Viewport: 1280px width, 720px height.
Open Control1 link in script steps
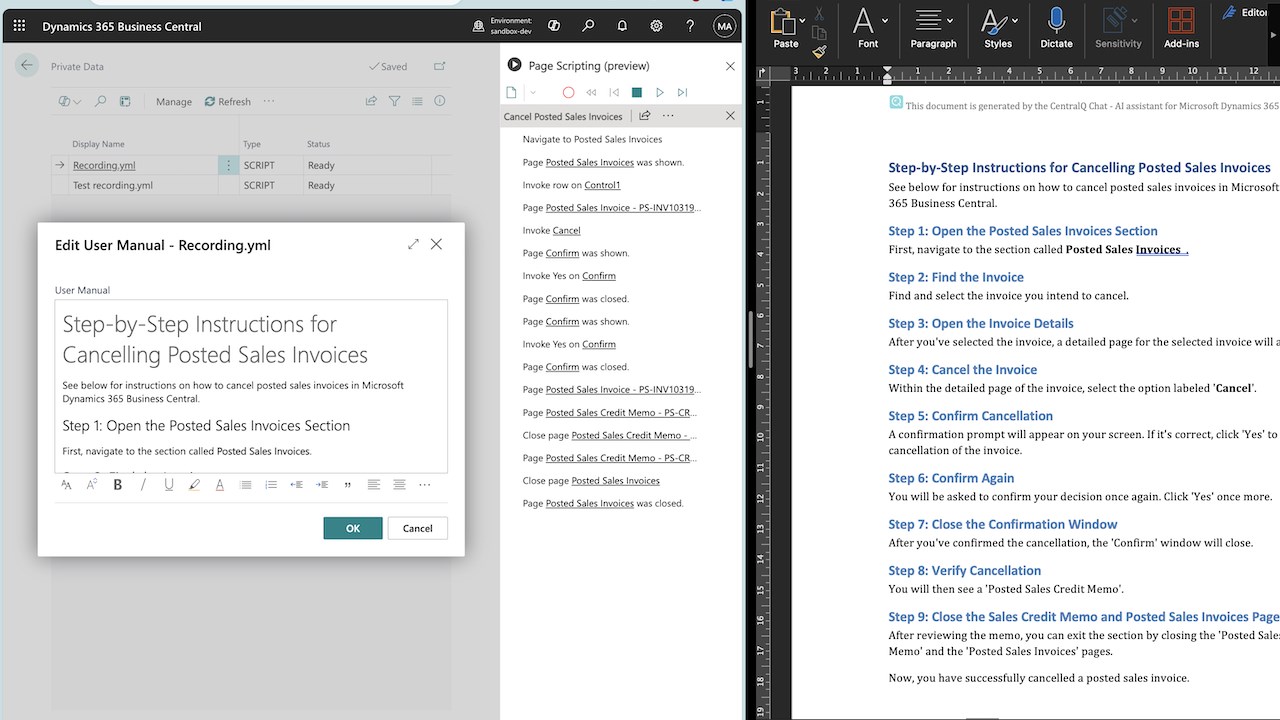click(x=602, y=185)
